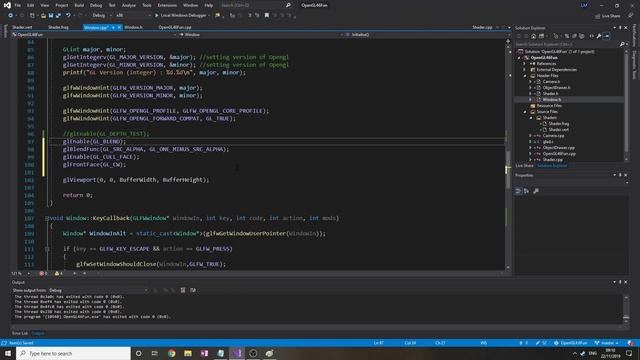Click the Navigate Backward toolbar icon
640x360 pixels.
click(x=11, y=16)
